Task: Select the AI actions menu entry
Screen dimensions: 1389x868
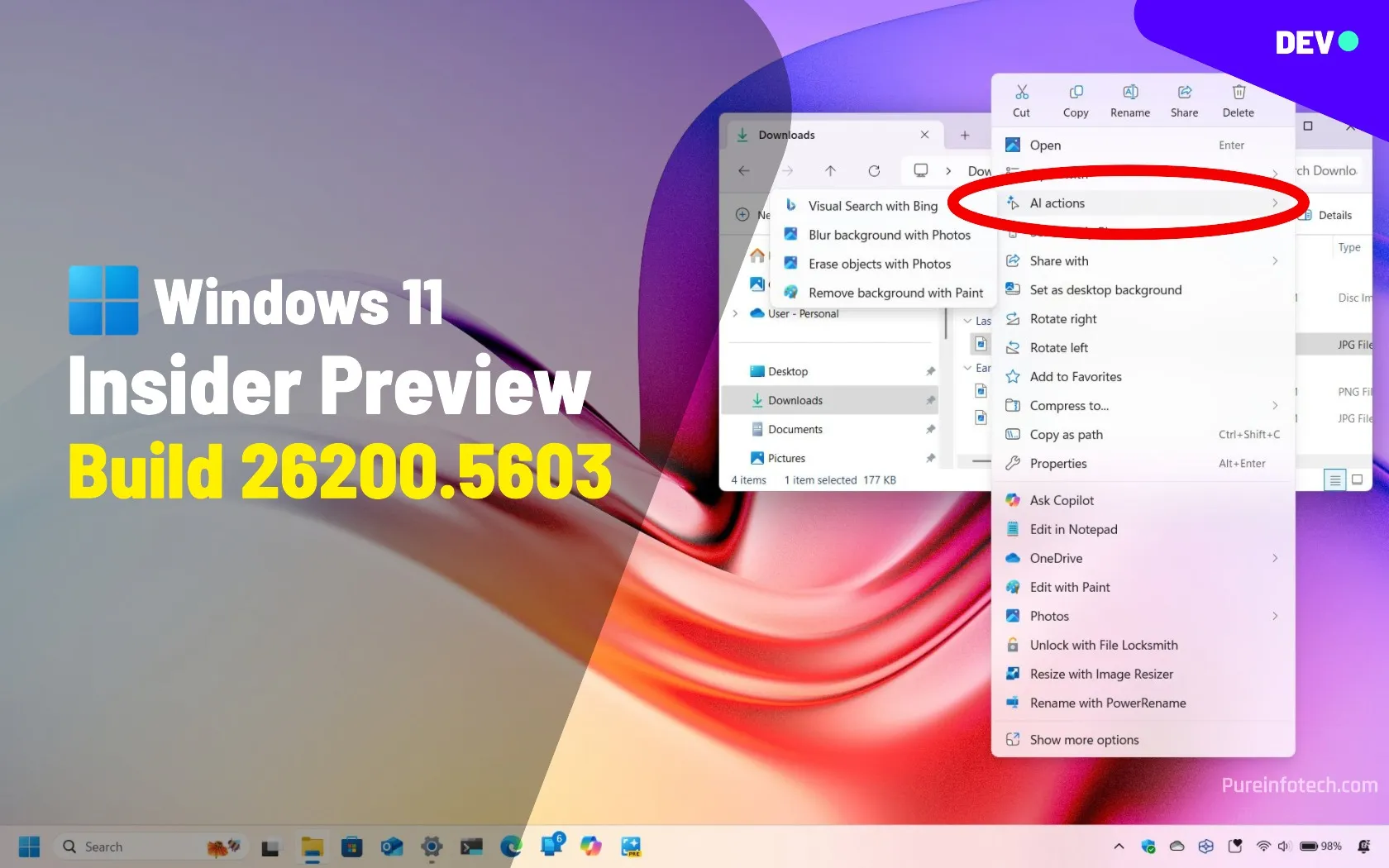Action: [x=1143, y=203]
